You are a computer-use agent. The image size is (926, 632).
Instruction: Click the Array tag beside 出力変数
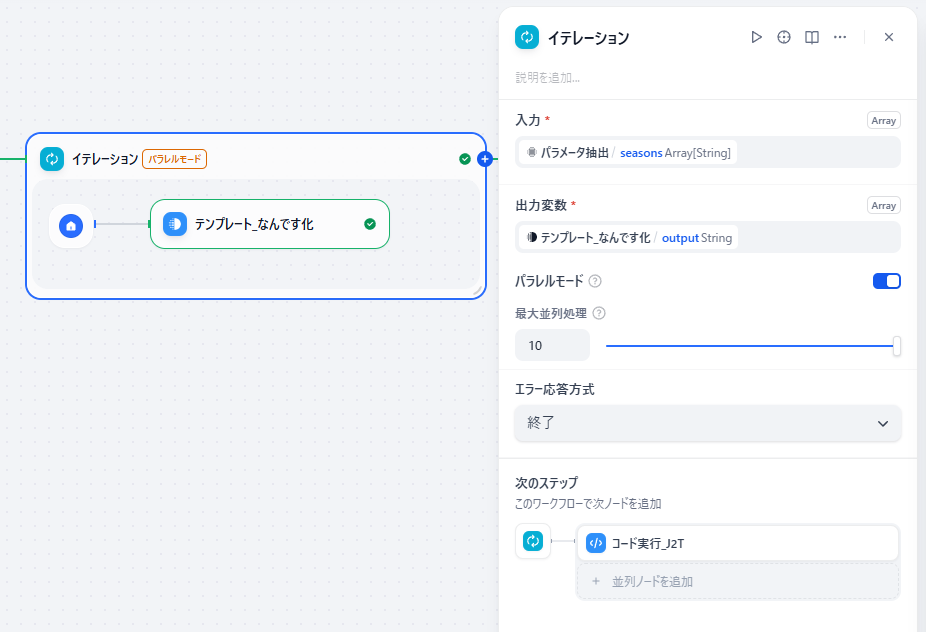tap(883, 206)
